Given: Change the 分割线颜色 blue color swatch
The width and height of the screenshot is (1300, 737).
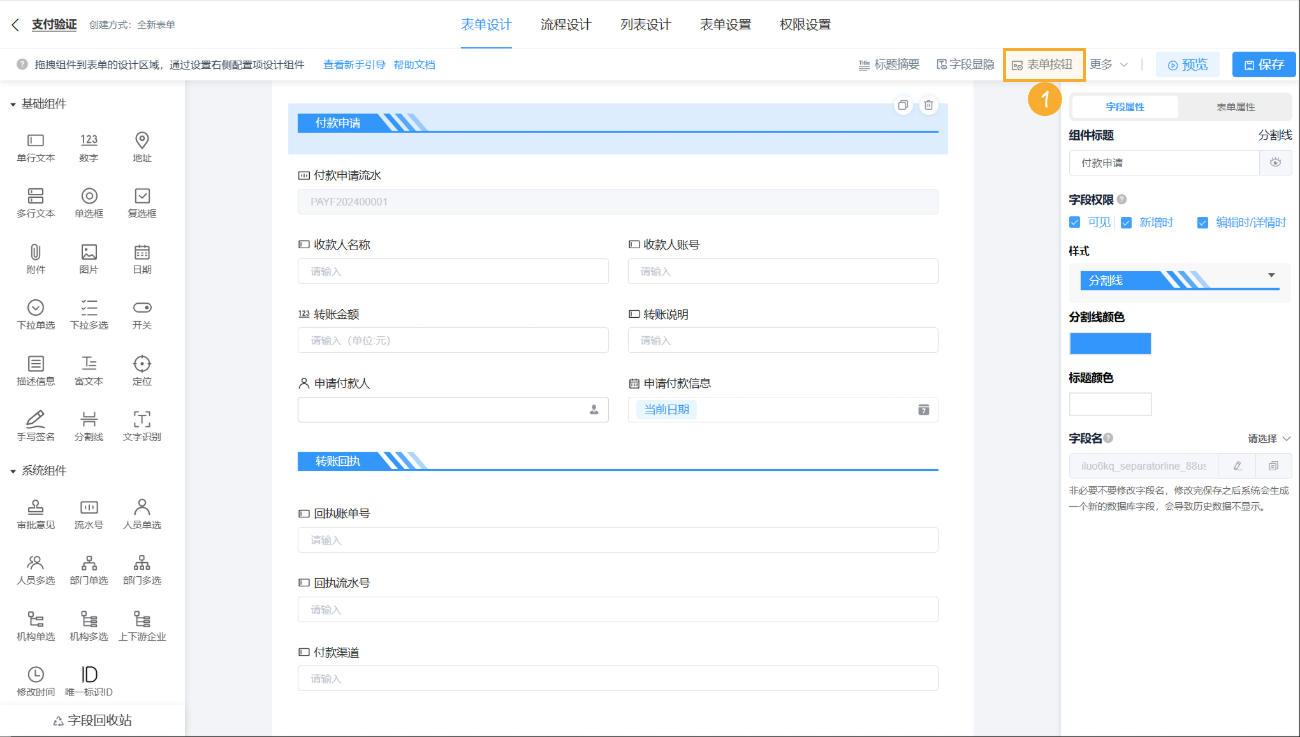Looking at the screenshot, I should coord(1110,342).
